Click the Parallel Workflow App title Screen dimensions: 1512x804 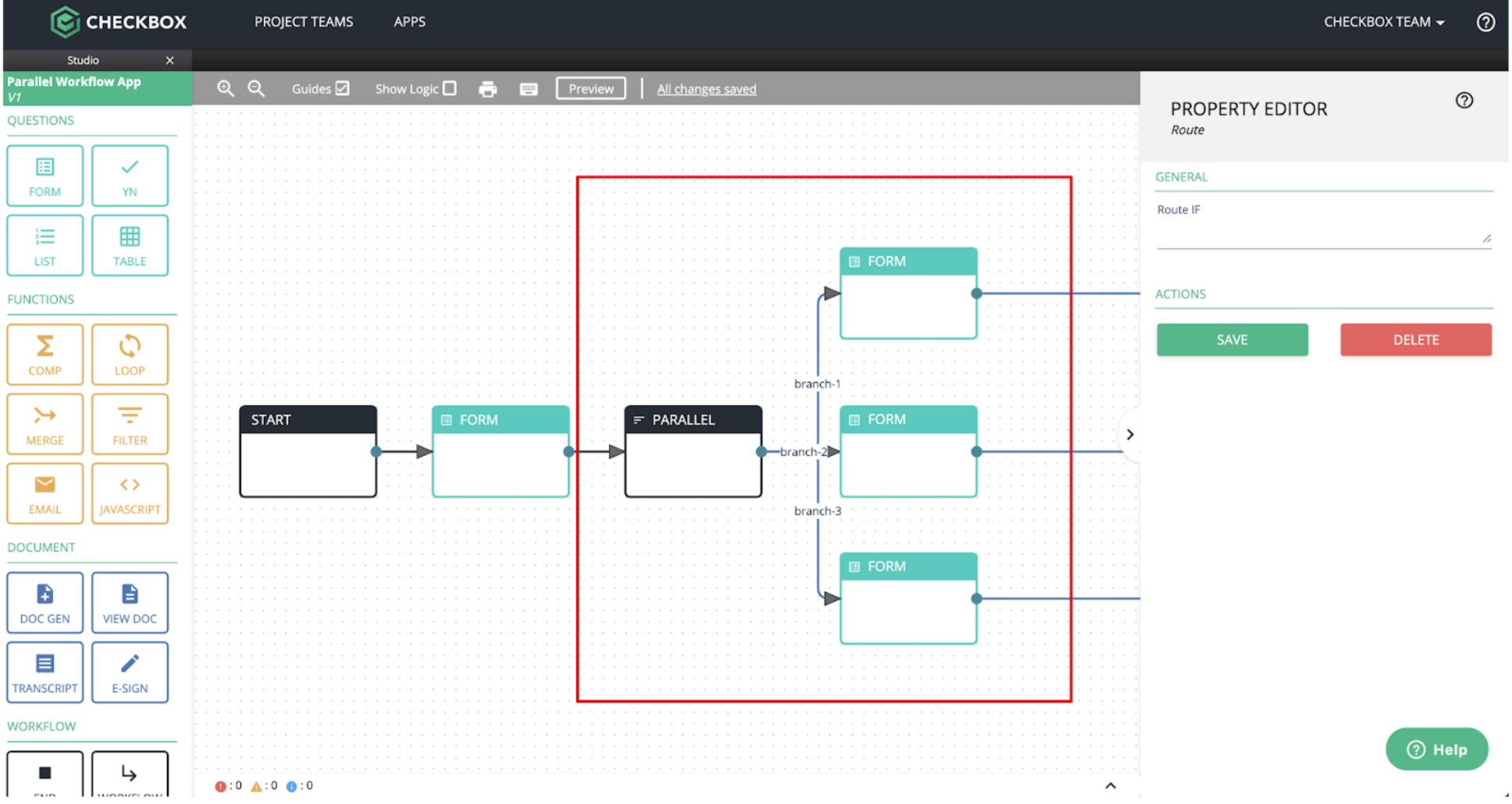click(74, 82)
